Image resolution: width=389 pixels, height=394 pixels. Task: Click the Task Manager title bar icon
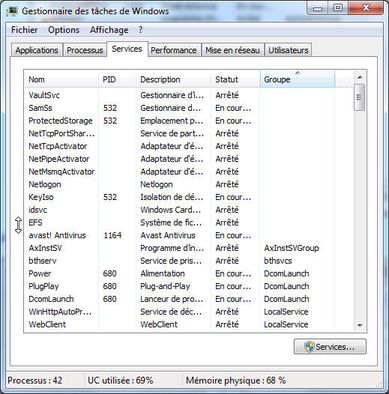[x=12, y=11]
